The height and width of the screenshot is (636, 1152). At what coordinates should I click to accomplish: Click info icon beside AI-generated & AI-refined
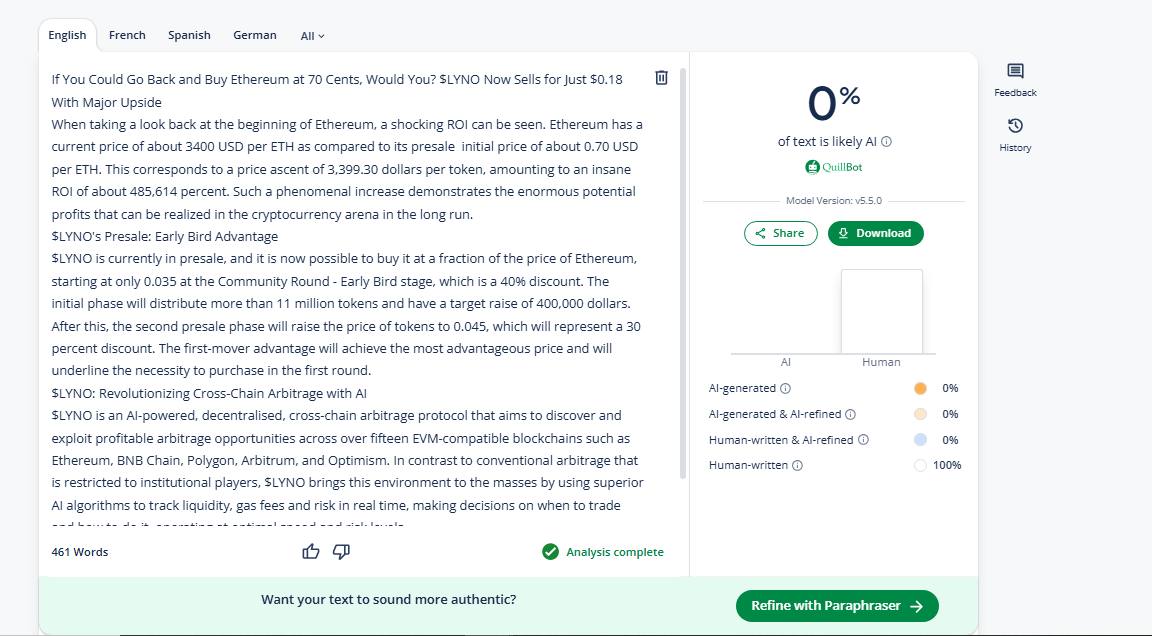click(x=851, y=414)
